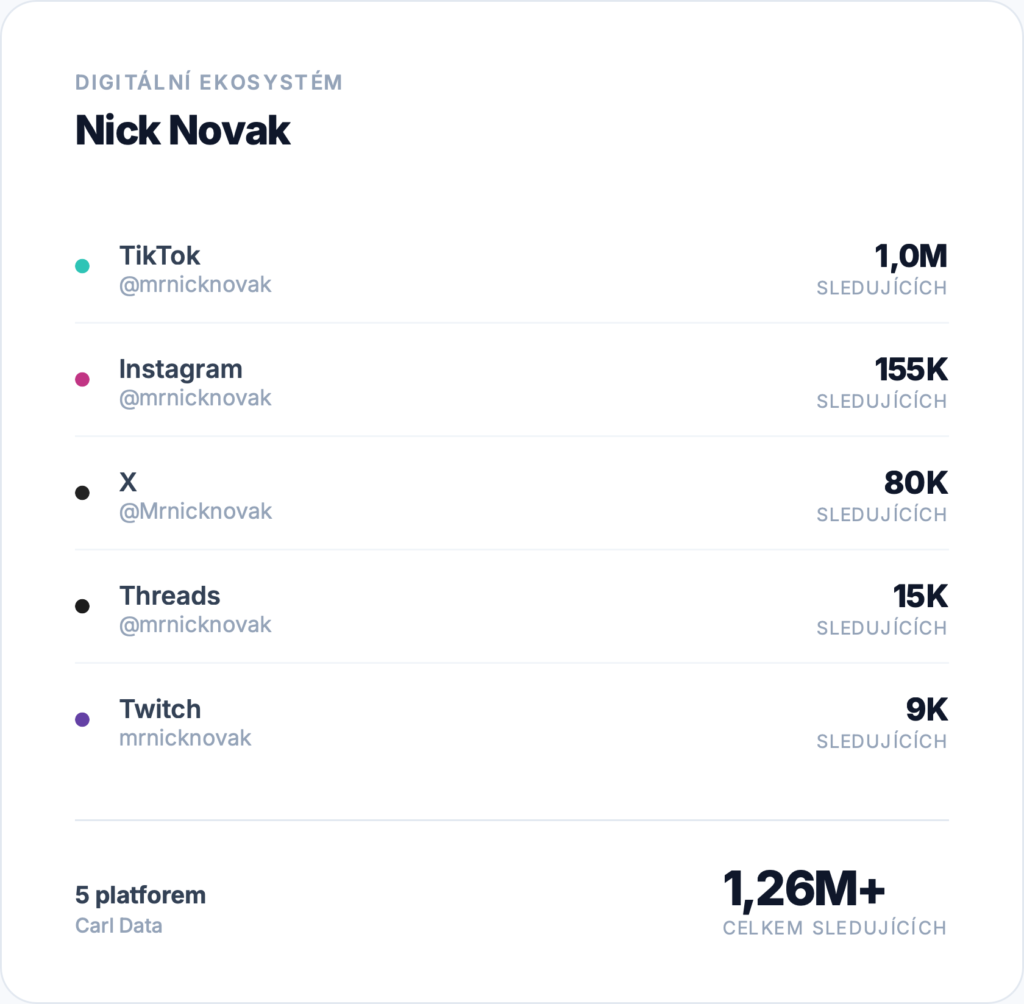1024x1004 pixels.
Task: Click the '5 platforem' label
Action: click(140, 895)
